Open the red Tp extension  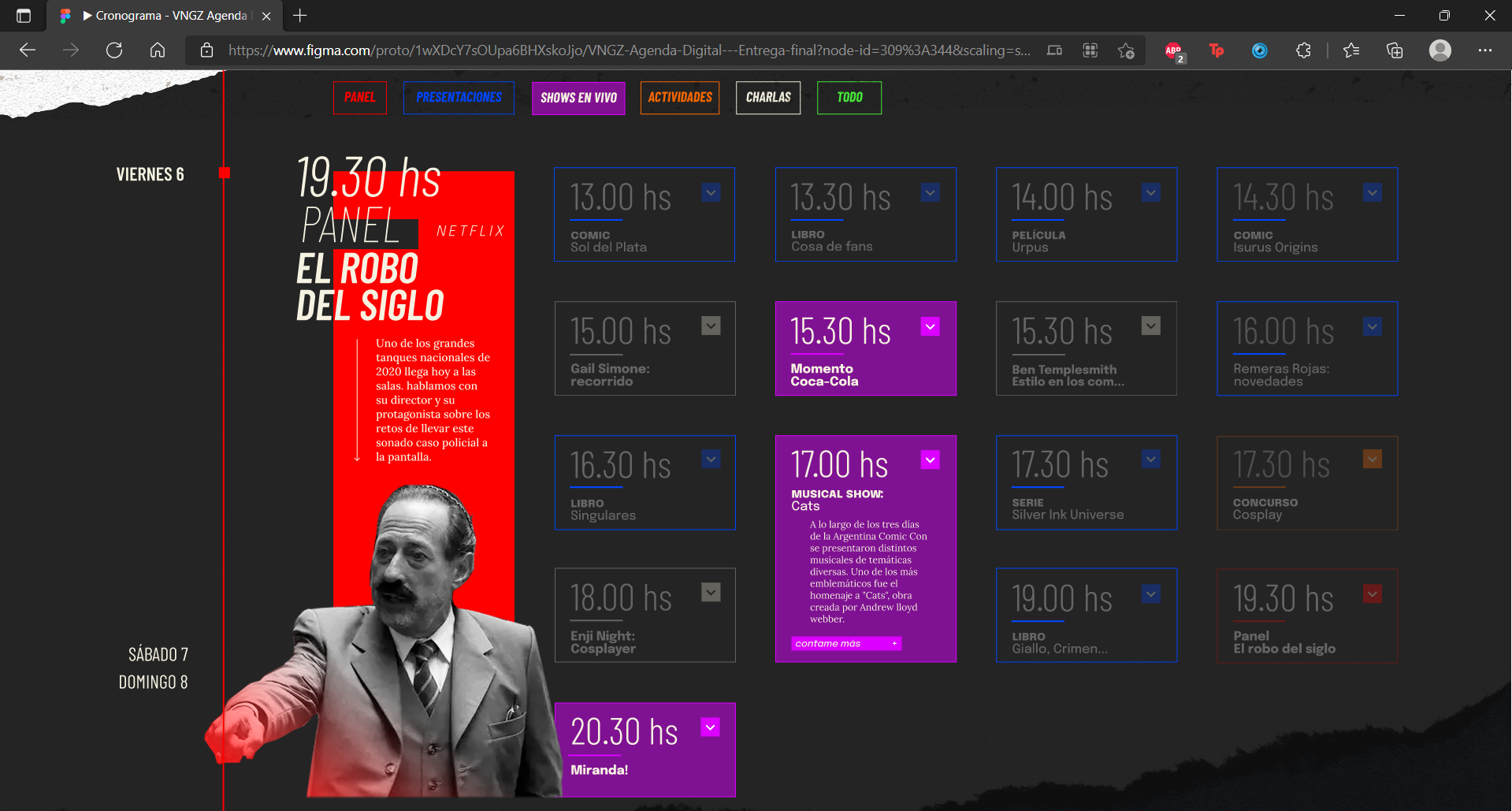(1217, 50)
